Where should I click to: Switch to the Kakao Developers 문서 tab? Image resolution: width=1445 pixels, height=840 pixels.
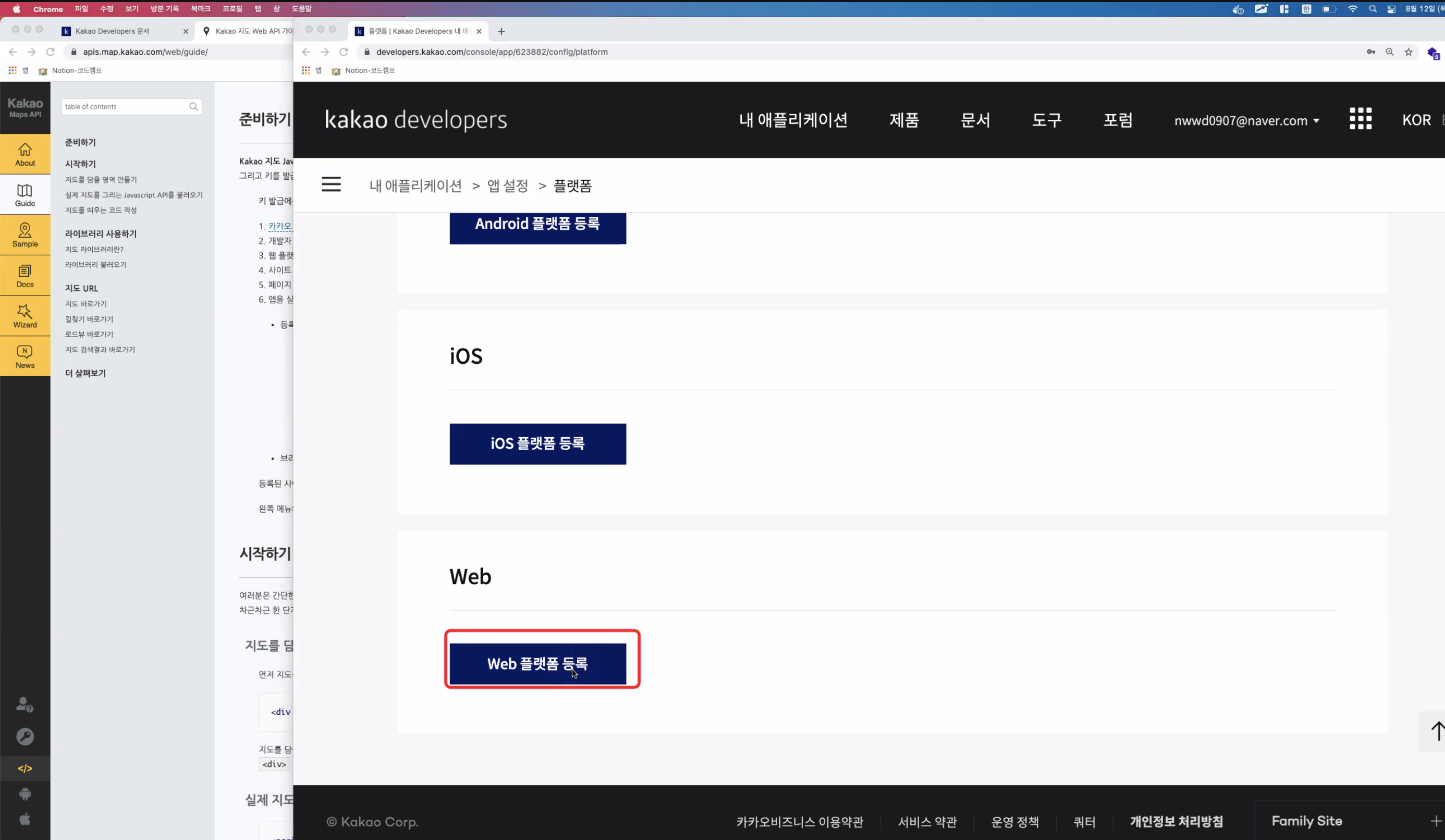tap(113, 31)
